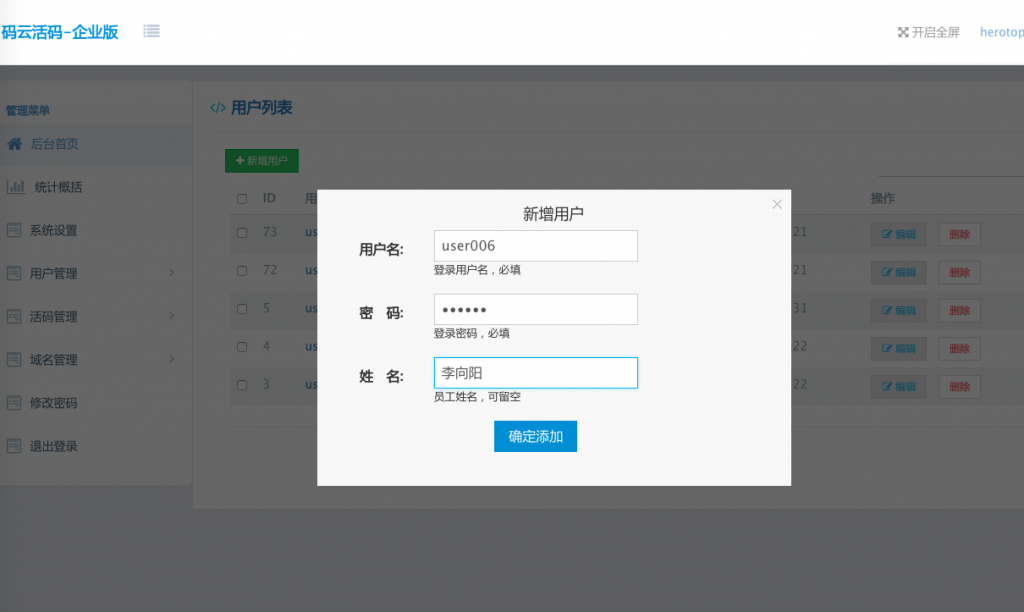Toggle sidebar menu hamburger icon
The width and height of the screenshot is (1024, 612).
pyautogui.click(x=152, y=31)
